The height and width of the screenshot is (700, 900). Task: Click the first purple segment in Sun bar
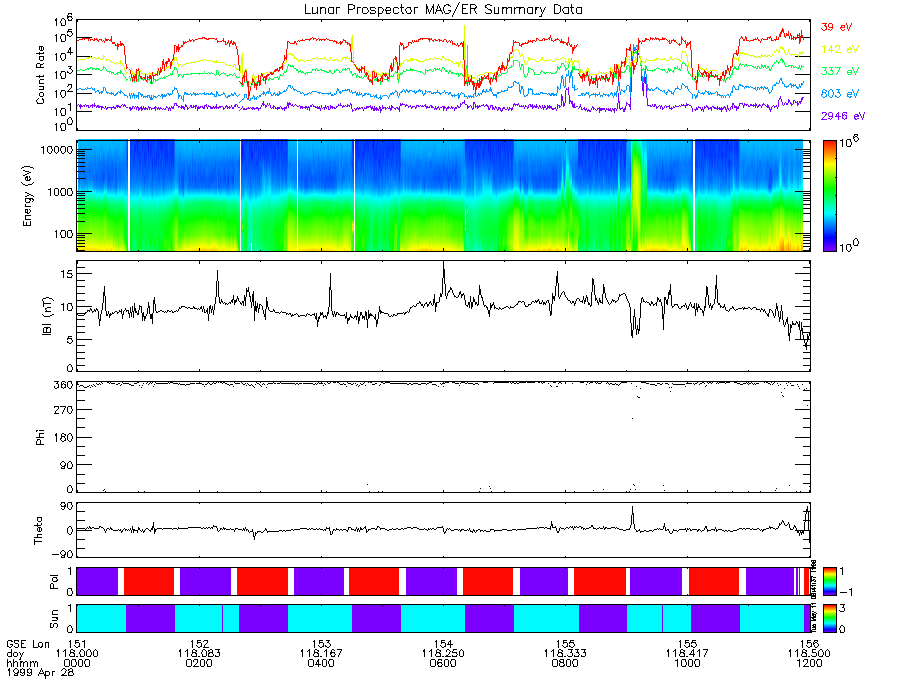[x=150, y=618]
